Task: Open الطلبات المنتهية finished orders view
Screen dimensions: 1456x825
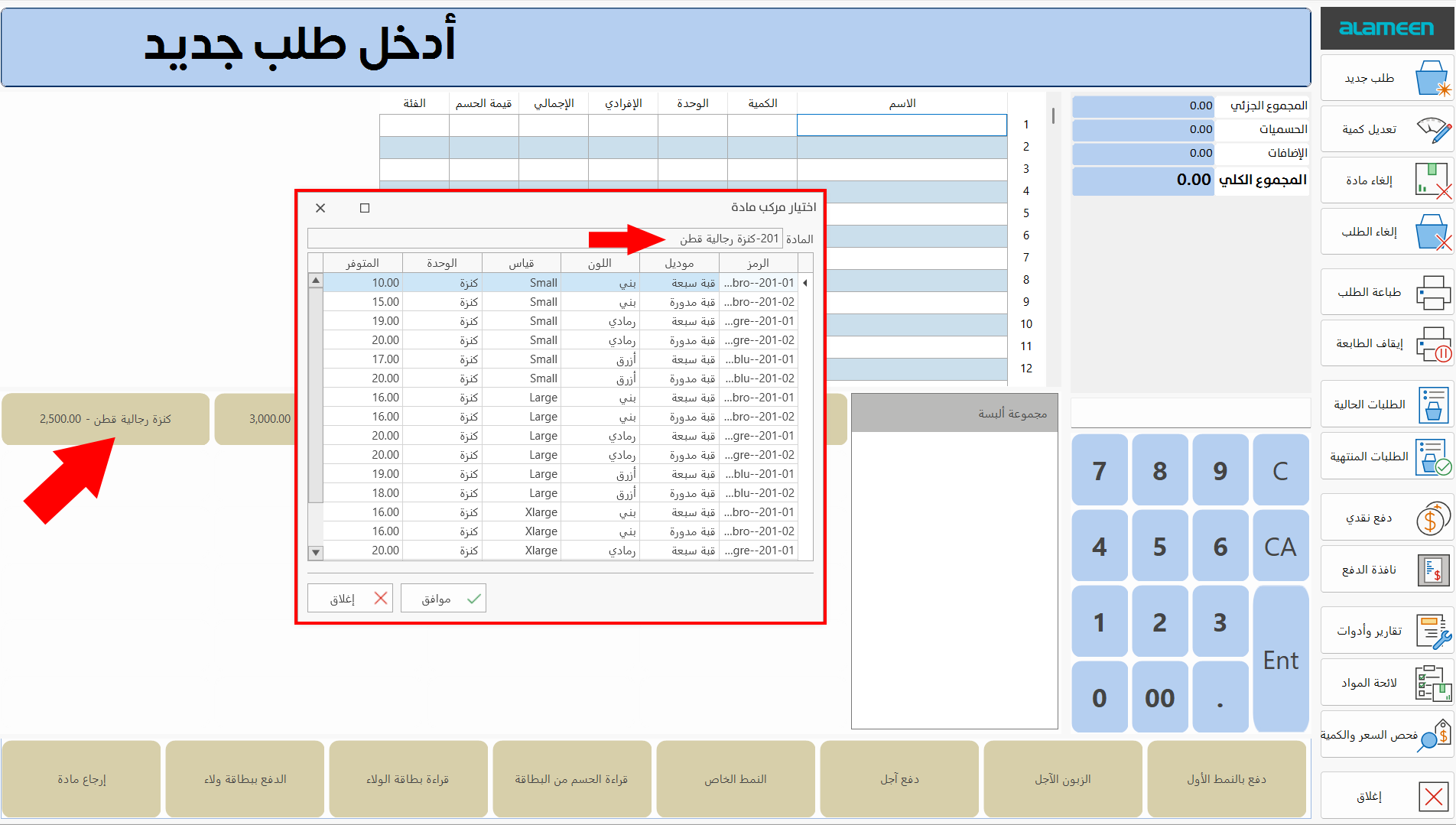Action: 1386,456
